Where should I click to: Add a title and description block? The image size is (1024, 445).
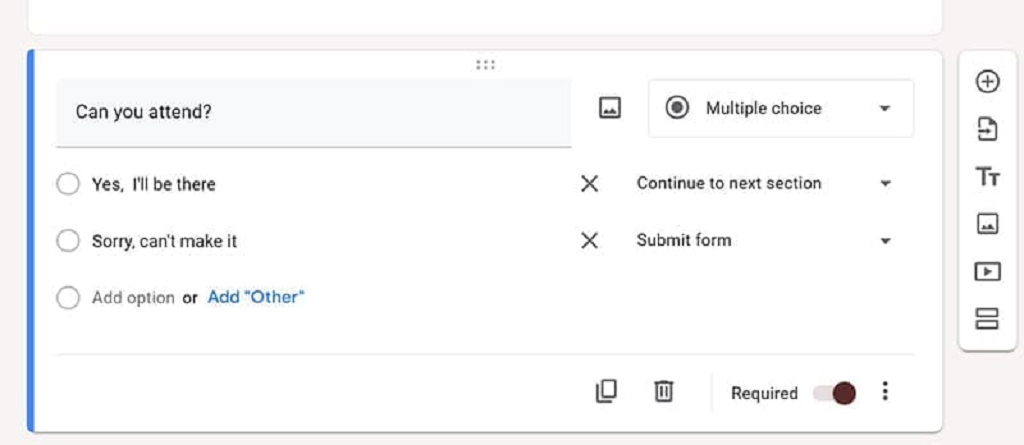(988, 177)
